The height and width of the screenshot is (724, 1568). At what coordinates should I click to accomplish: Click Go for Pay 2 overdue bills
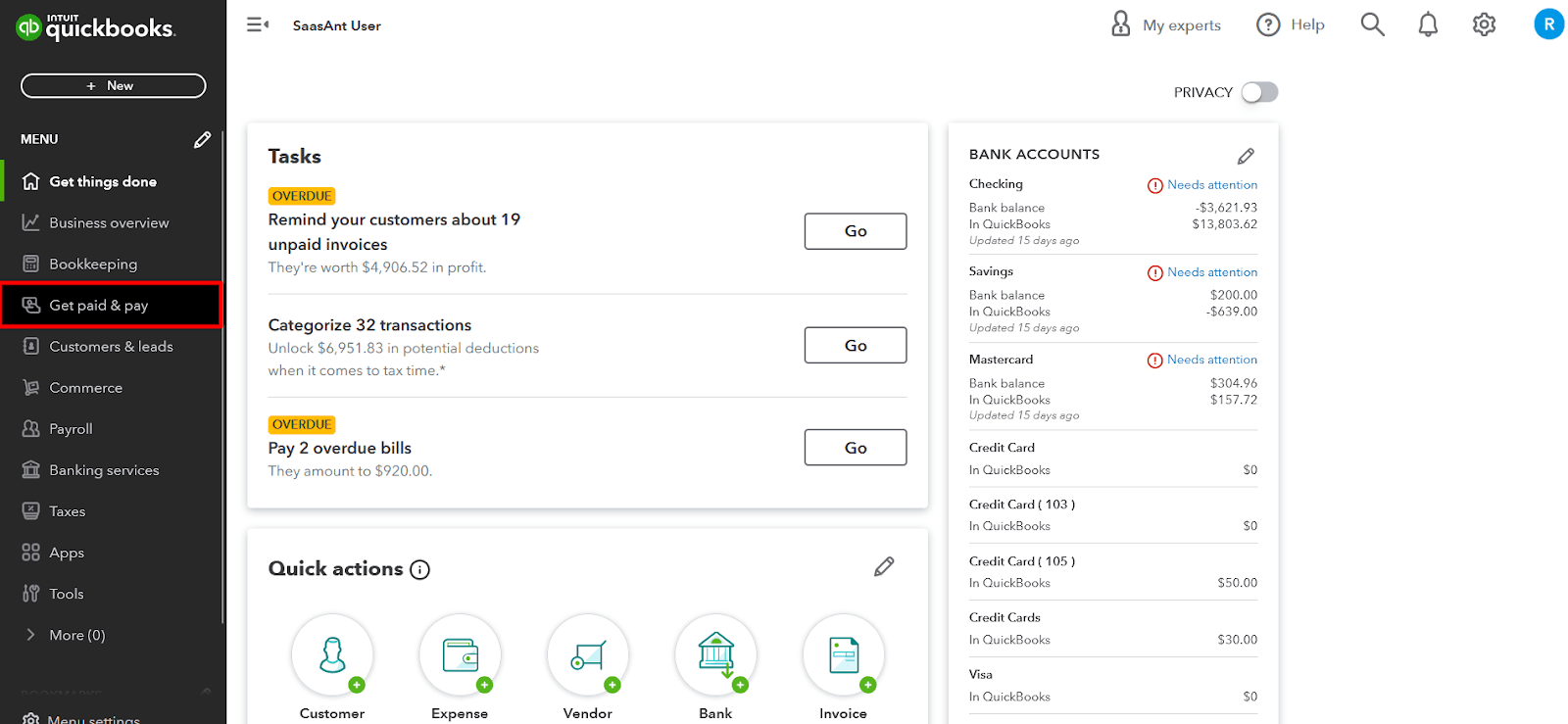pyautogui.click(x=855, y=448)
